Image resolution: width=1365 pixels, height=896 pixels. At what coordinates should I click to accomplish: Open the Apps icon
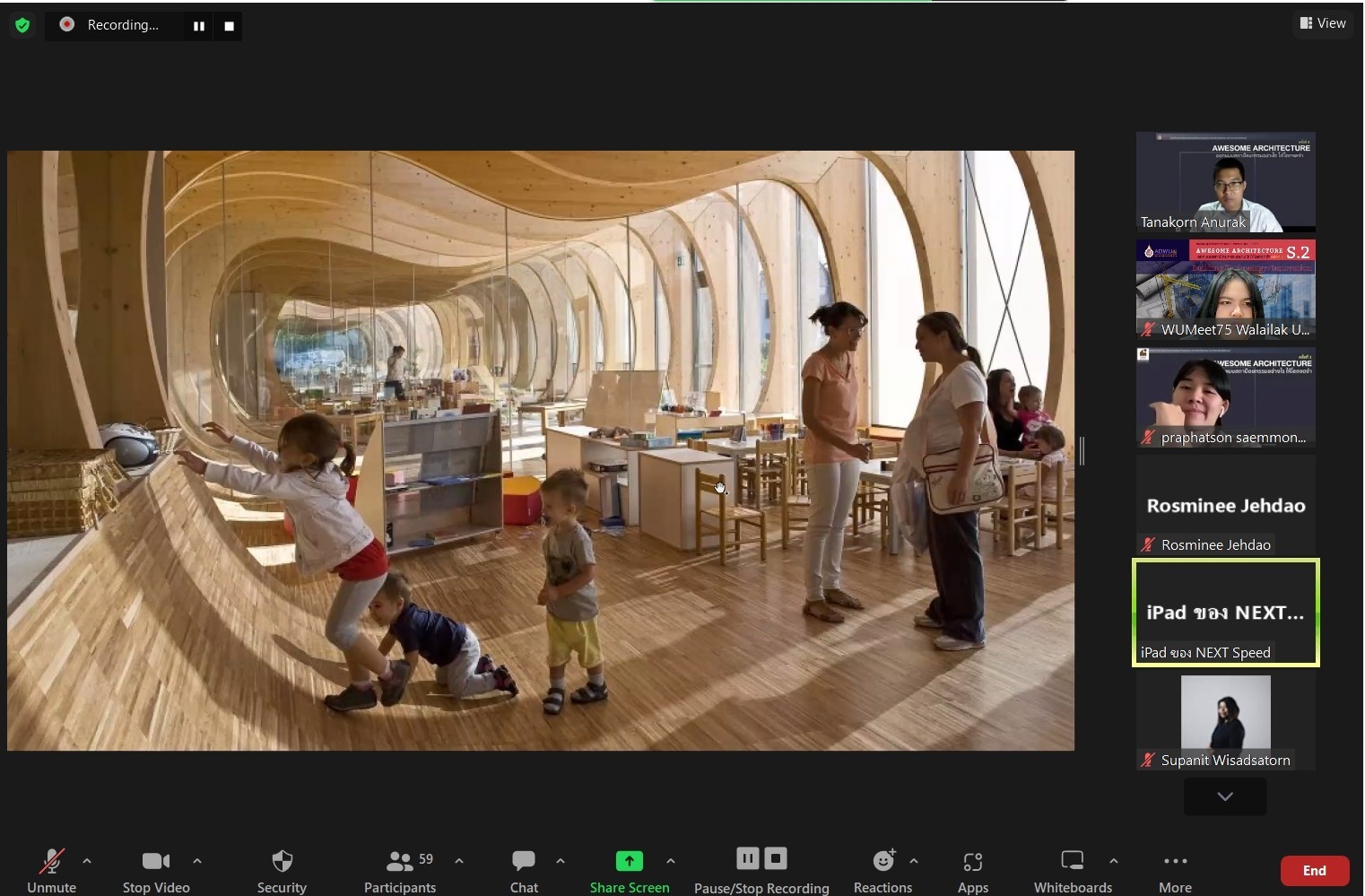coord(972,870)
